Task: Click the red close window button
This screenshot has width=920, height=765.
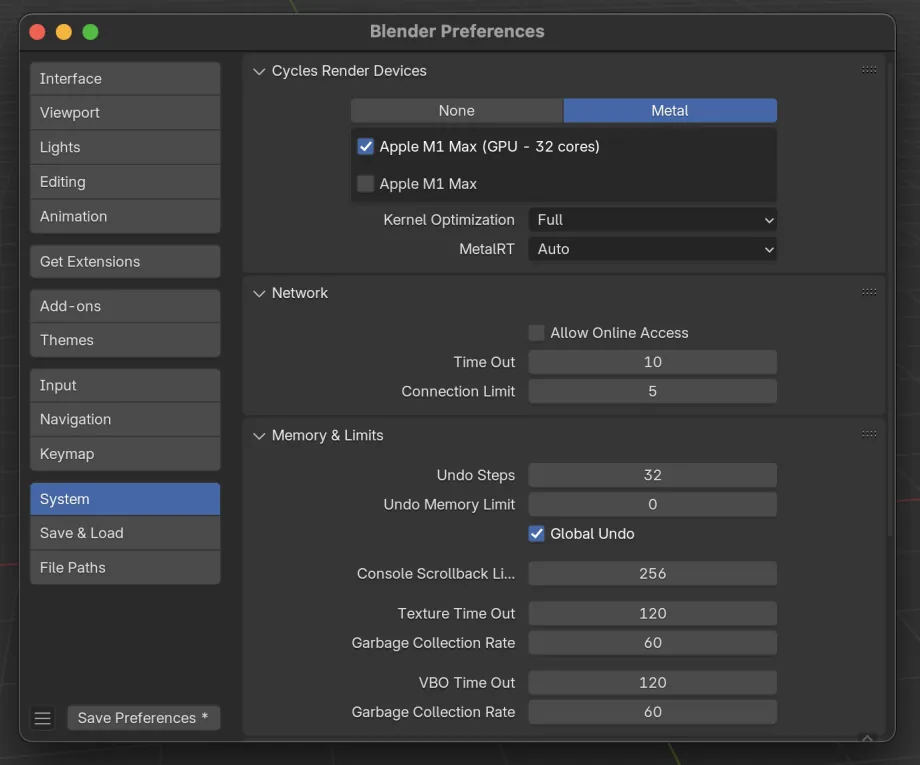Action: click(x=38, y=32)
